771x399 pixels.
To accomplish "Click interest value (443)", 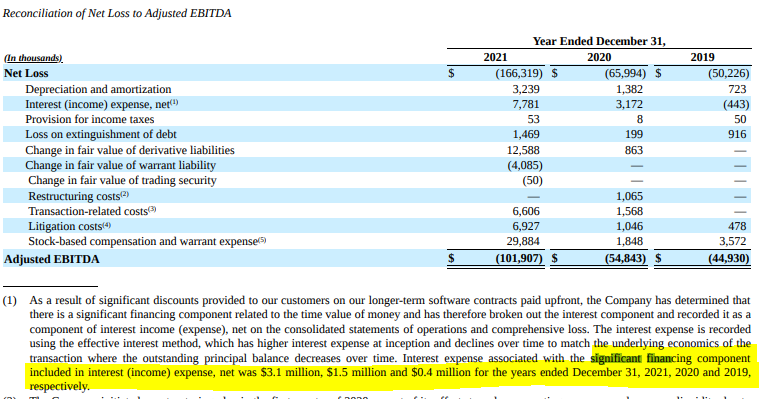I will point(736,104).
